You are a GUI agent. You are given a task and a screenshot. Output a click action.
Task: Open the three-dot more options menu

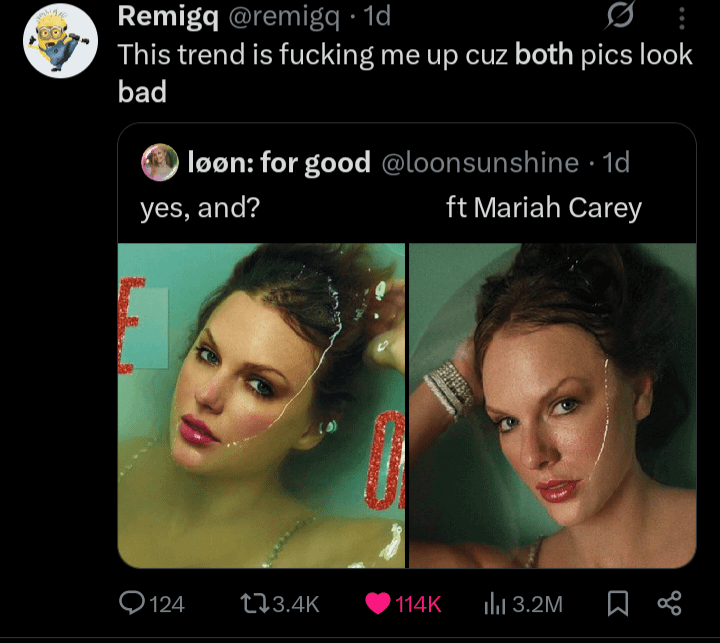tap(682, 18)
